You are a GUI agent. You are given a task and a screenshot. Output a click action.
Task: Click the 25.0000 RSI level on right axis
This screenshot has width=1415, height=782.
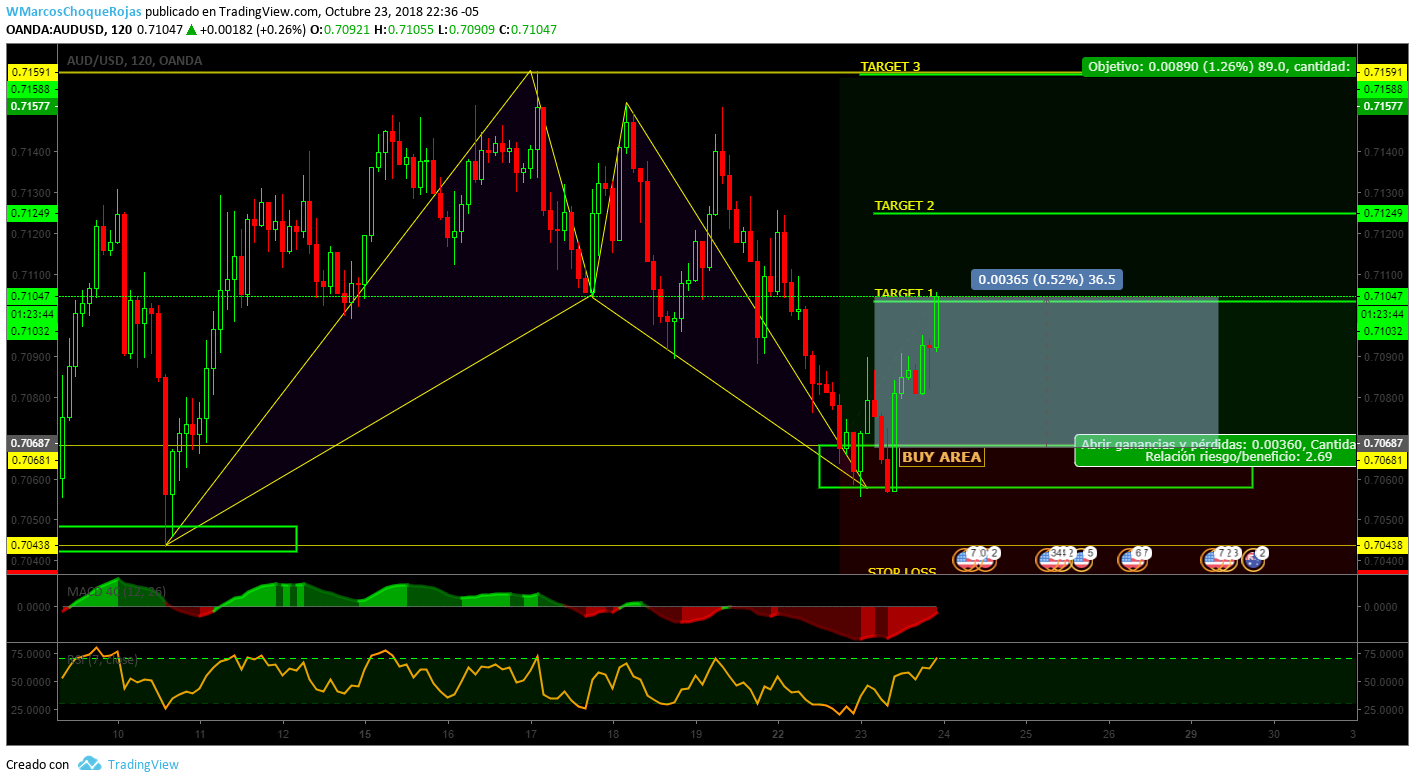1385,710
